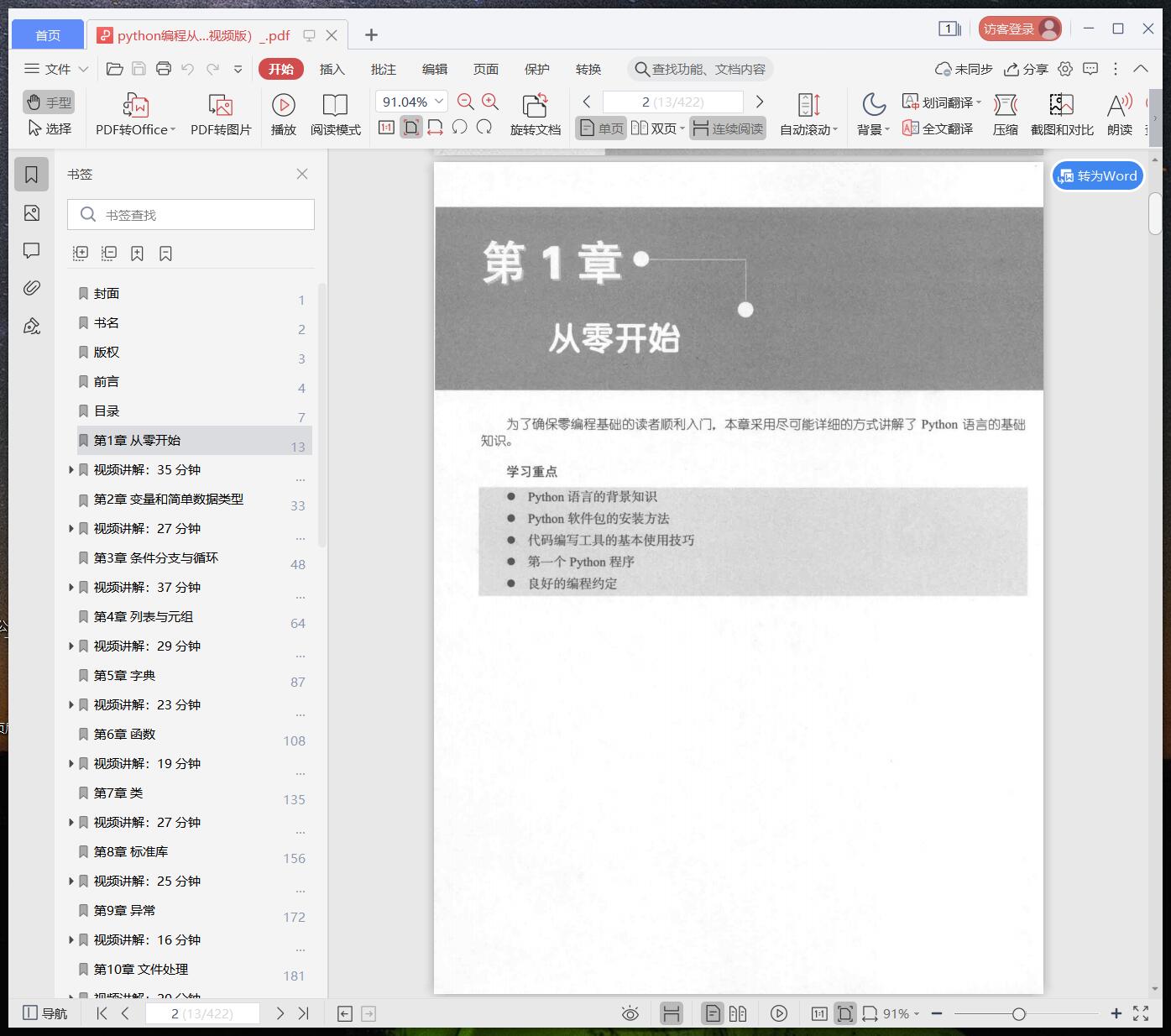This screenshot has width=1171, height=1036.
Task: Click the Print icon
Action: tap(164, 69)
